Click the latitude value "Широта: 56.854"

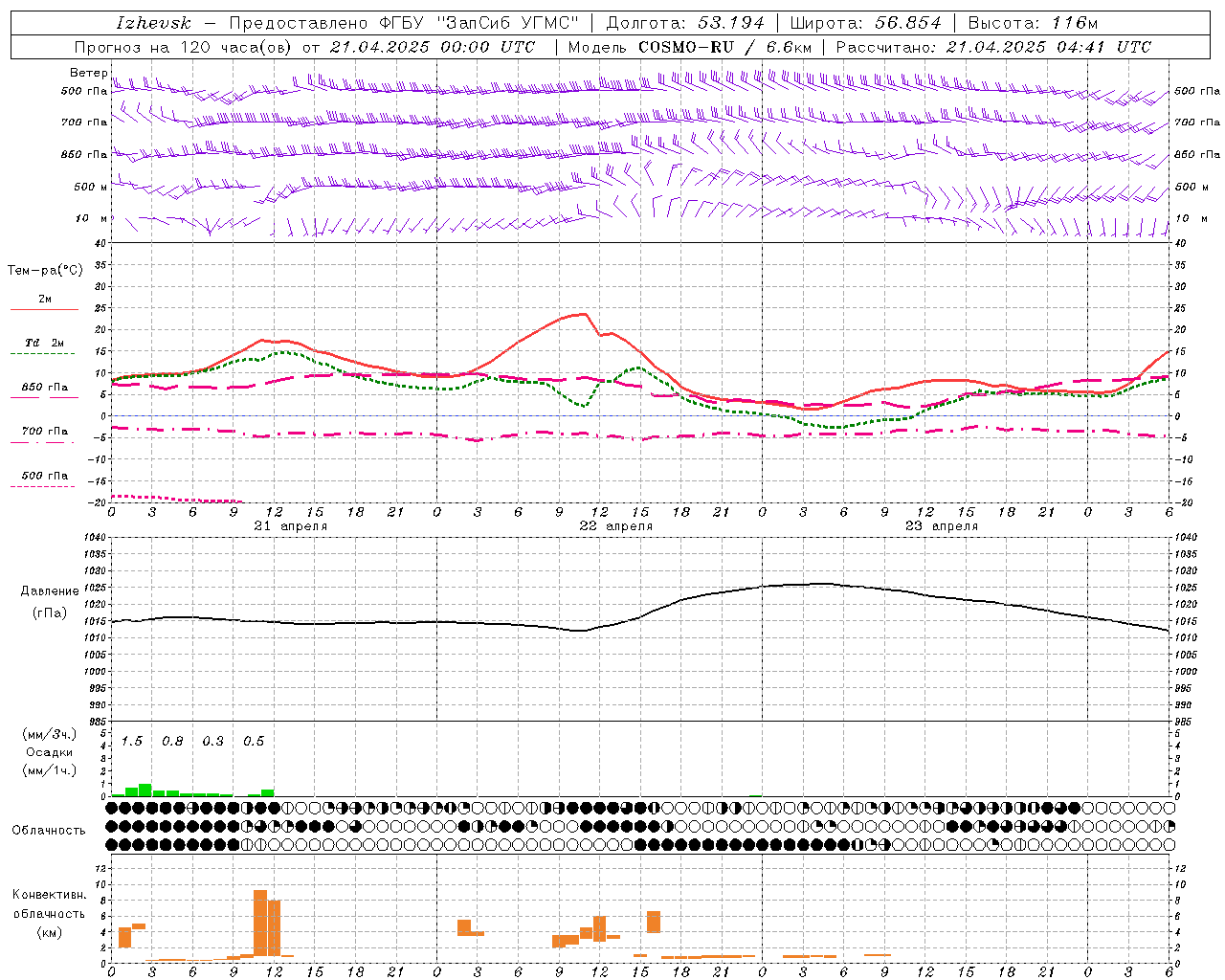tap(865, 23)
